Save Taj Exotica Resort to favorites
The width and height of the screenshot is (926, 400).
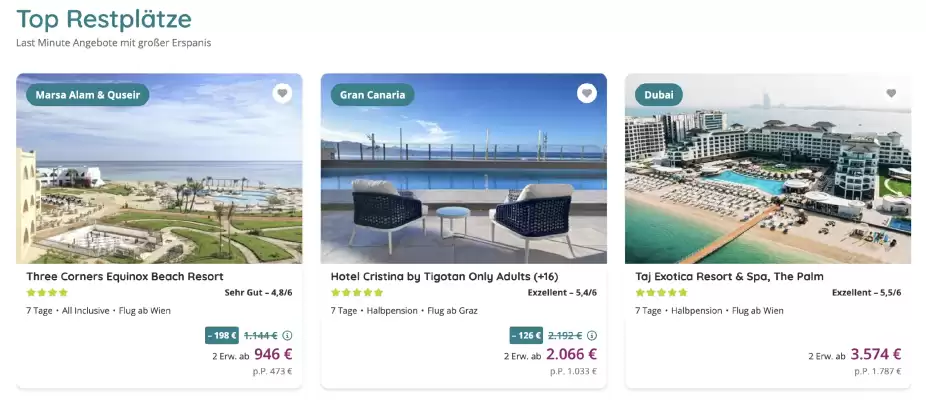891,94
